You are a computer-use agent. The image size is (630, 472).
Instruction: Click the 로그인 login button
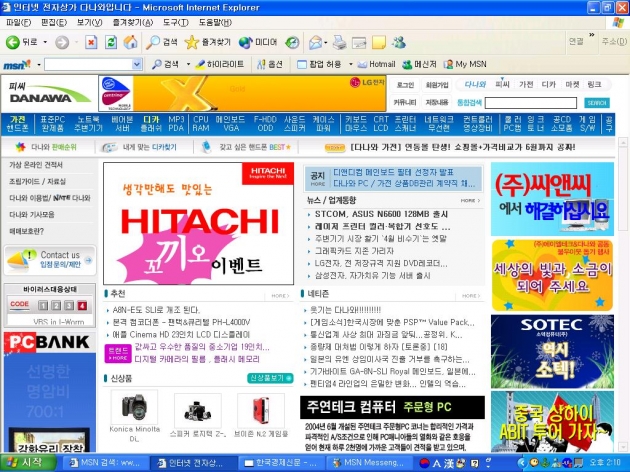click(x=405, y=85)
